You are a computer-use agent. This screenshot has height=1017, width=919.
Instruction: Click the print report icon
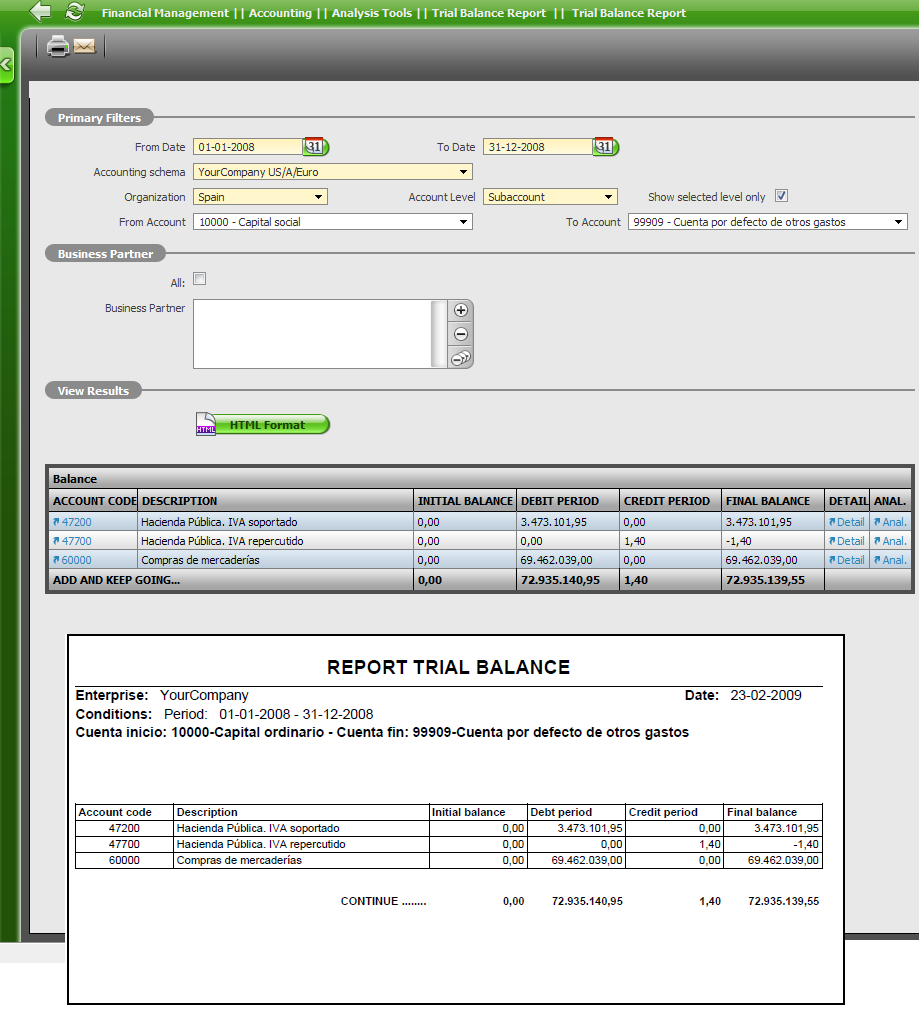click(58, 46)
